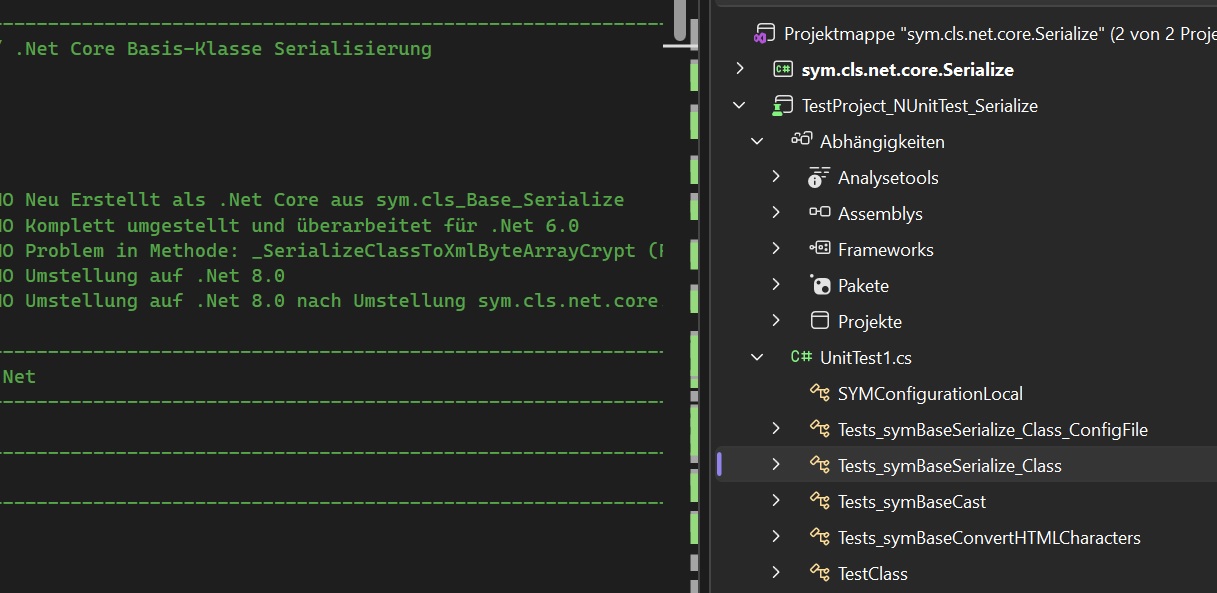Click the test project icon for TestProject_NUnitTest_Serialize
This screenshot has width=1217, height=593.
783,106
